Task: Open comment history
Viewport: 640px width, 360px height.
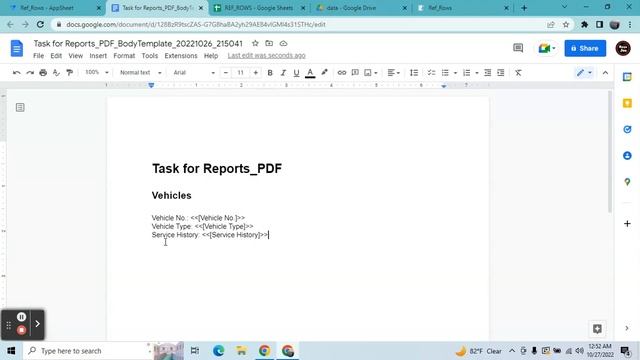Action: 518,48
